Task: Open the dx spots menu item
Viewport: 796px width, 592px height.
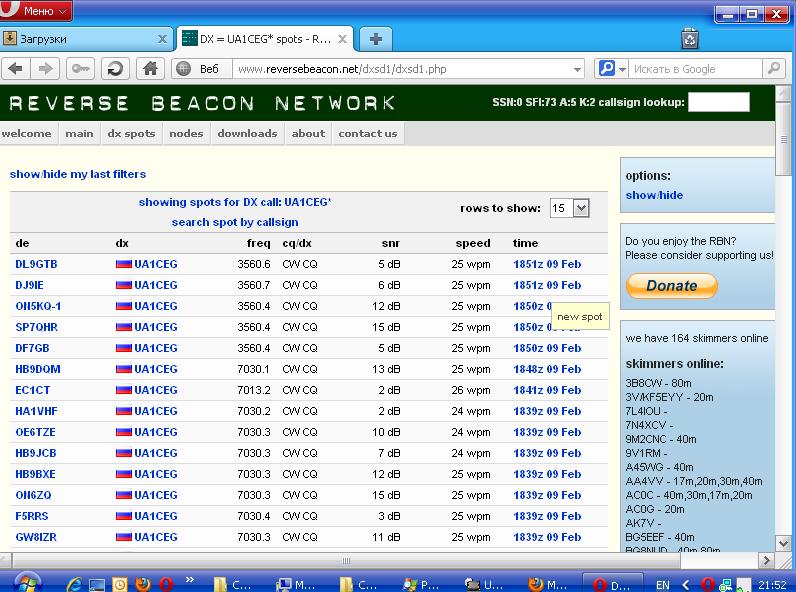Action: [131, 134]
